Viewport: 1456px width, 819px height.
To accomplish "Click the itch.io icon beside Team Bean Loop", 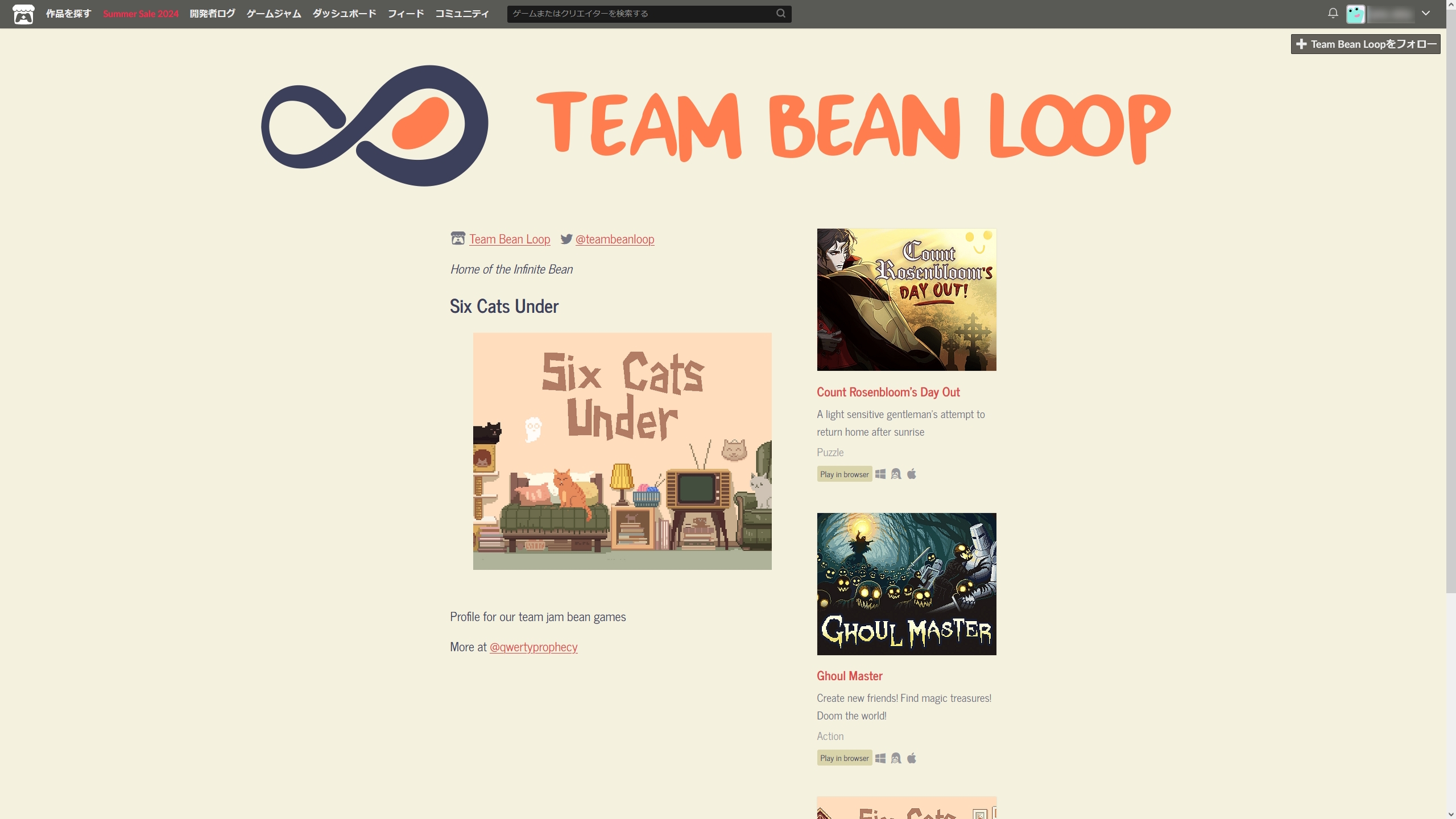I will pyautogui.click(x=458, y=239).
